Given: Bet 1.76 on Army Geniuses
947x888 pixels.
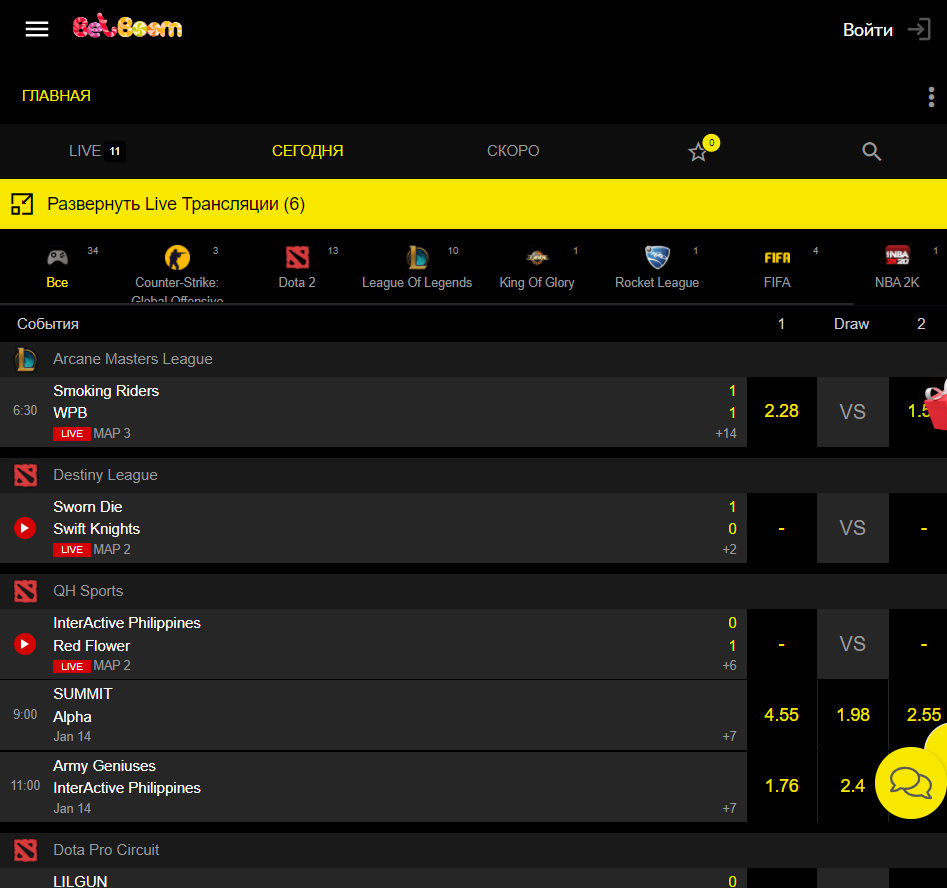Looking at the screenshot, I should (x=782, y=787).
